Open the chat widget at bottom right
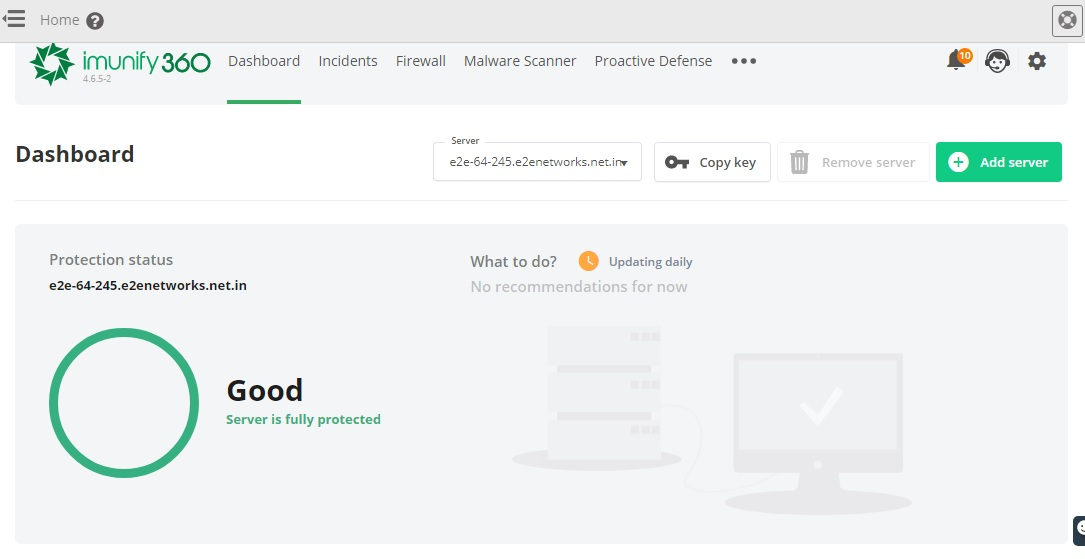 (x=1079, y=530)
